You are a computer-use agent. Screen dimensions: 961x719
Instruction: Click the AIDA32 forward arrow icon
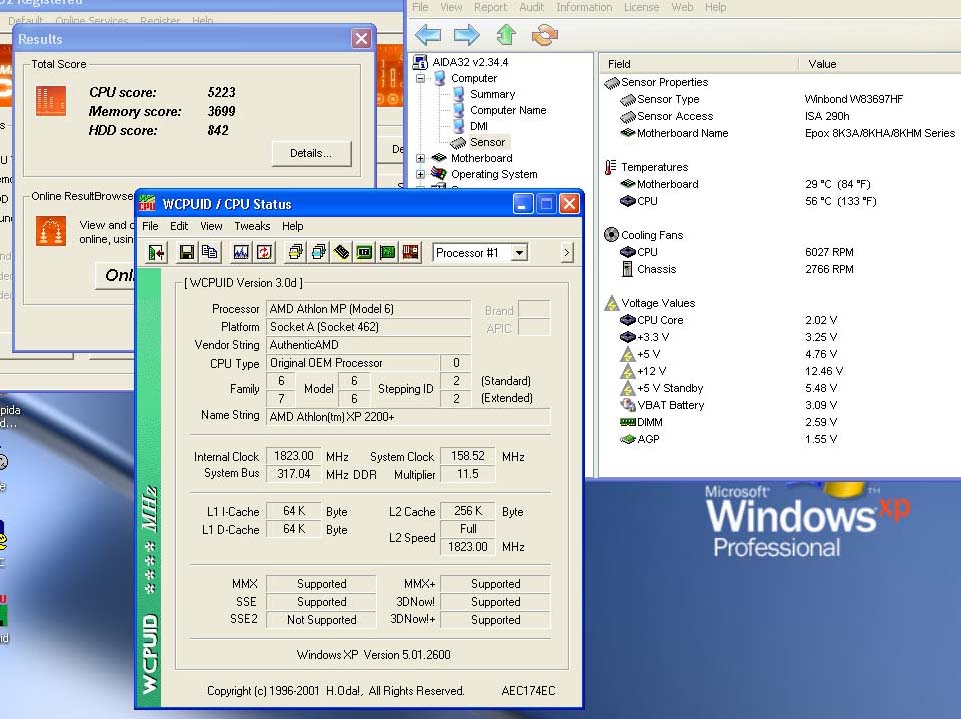(466, 36)
